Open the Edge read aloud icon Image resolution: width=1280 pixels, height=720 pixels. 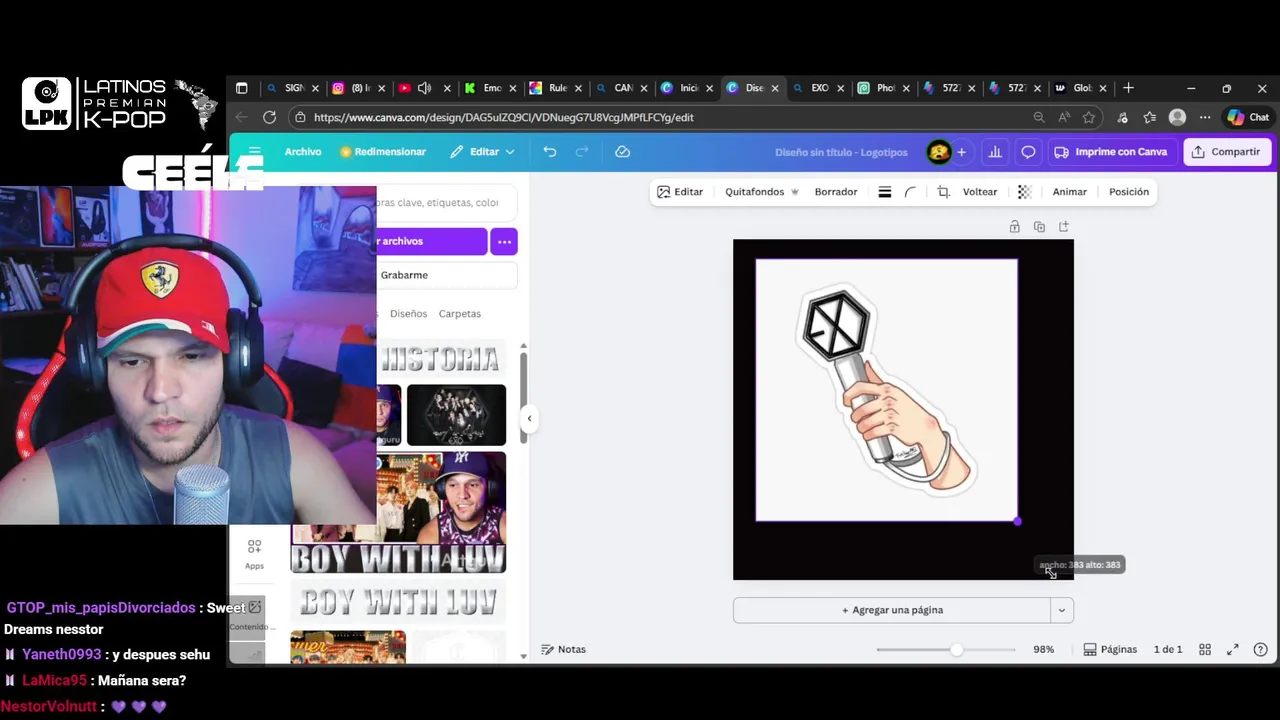[1063, 117]
